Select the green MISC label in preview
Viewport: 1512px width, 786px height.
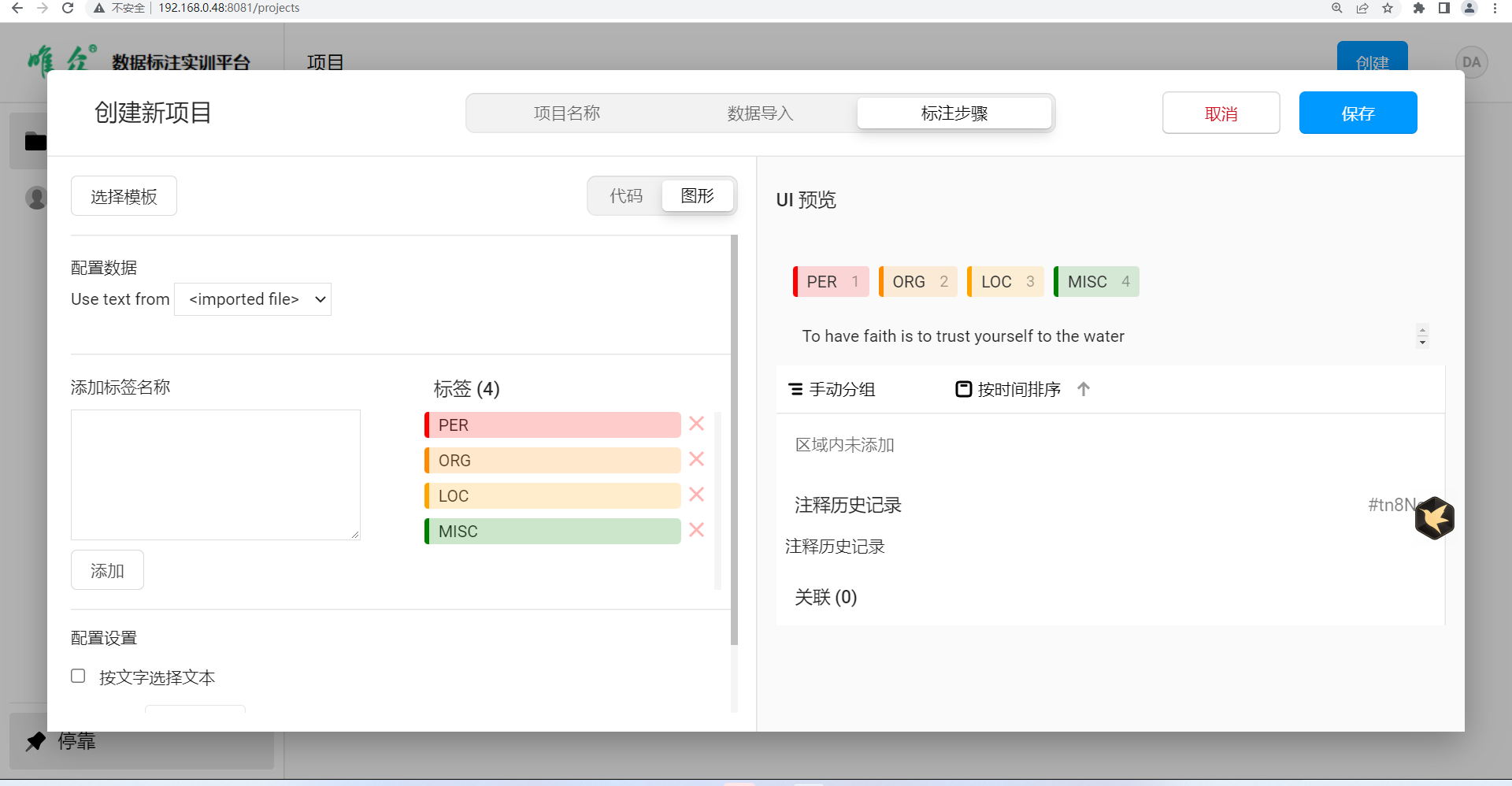[1096, 282]
